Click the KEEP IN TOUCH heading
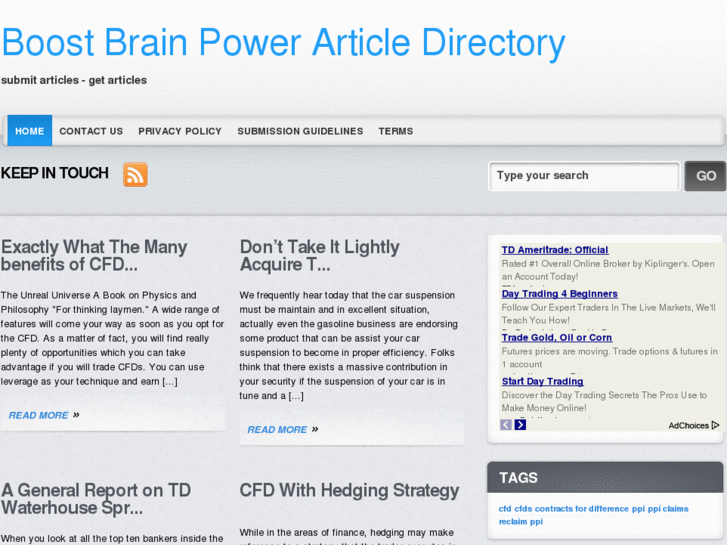Image resolution: width=727 pixels, height=545 pixels. (54, 173)
